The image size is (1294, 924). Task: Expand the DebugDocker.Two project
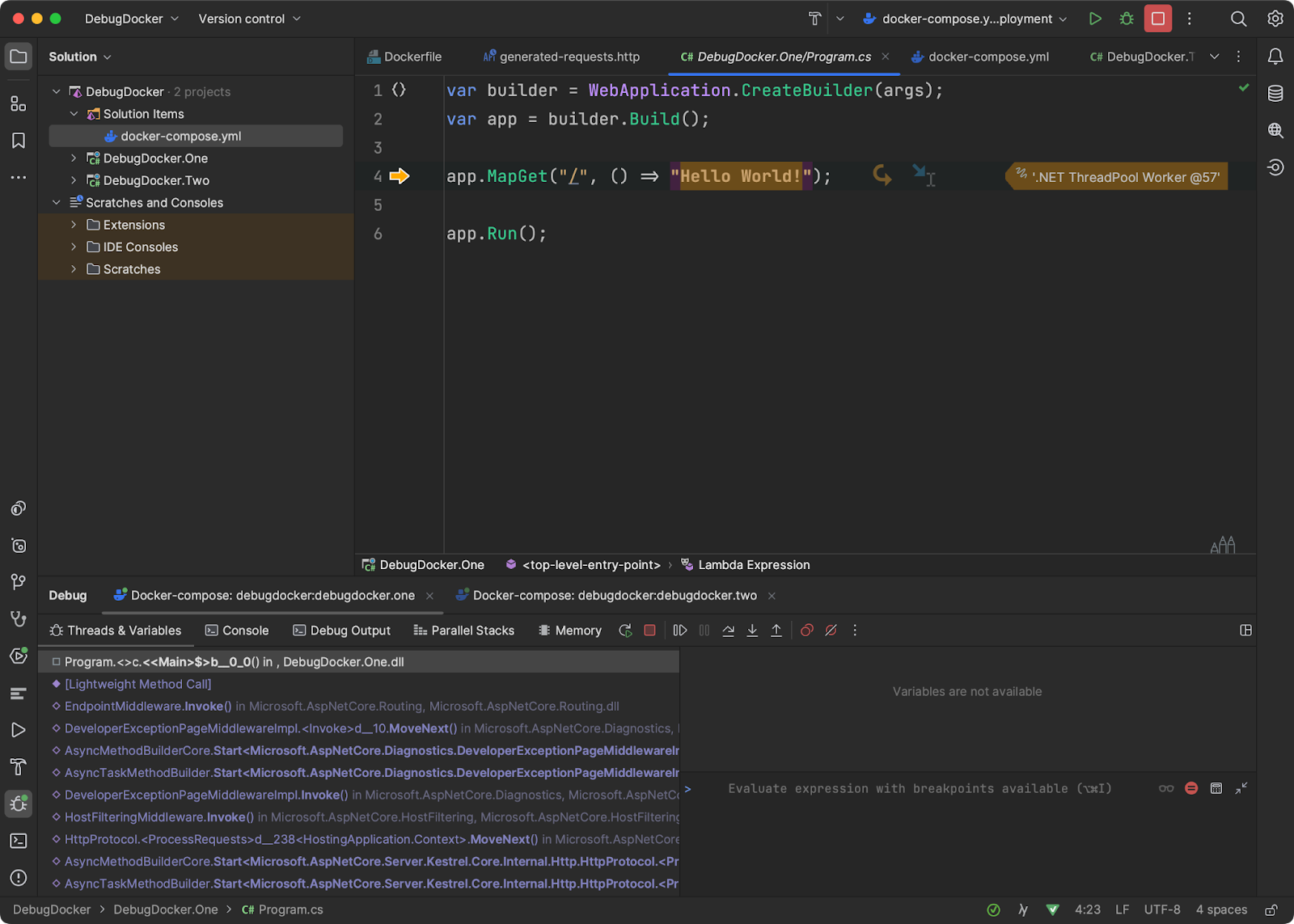(74, 180)
